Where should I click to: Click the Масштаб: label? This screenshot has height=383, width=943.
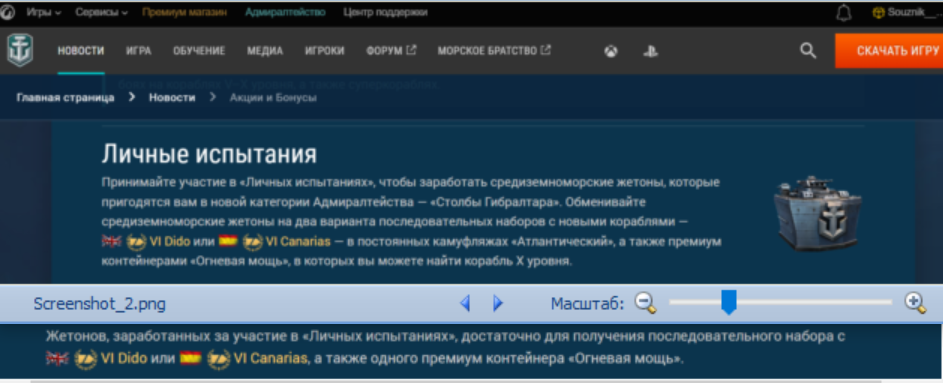click(x=588, y=304)
